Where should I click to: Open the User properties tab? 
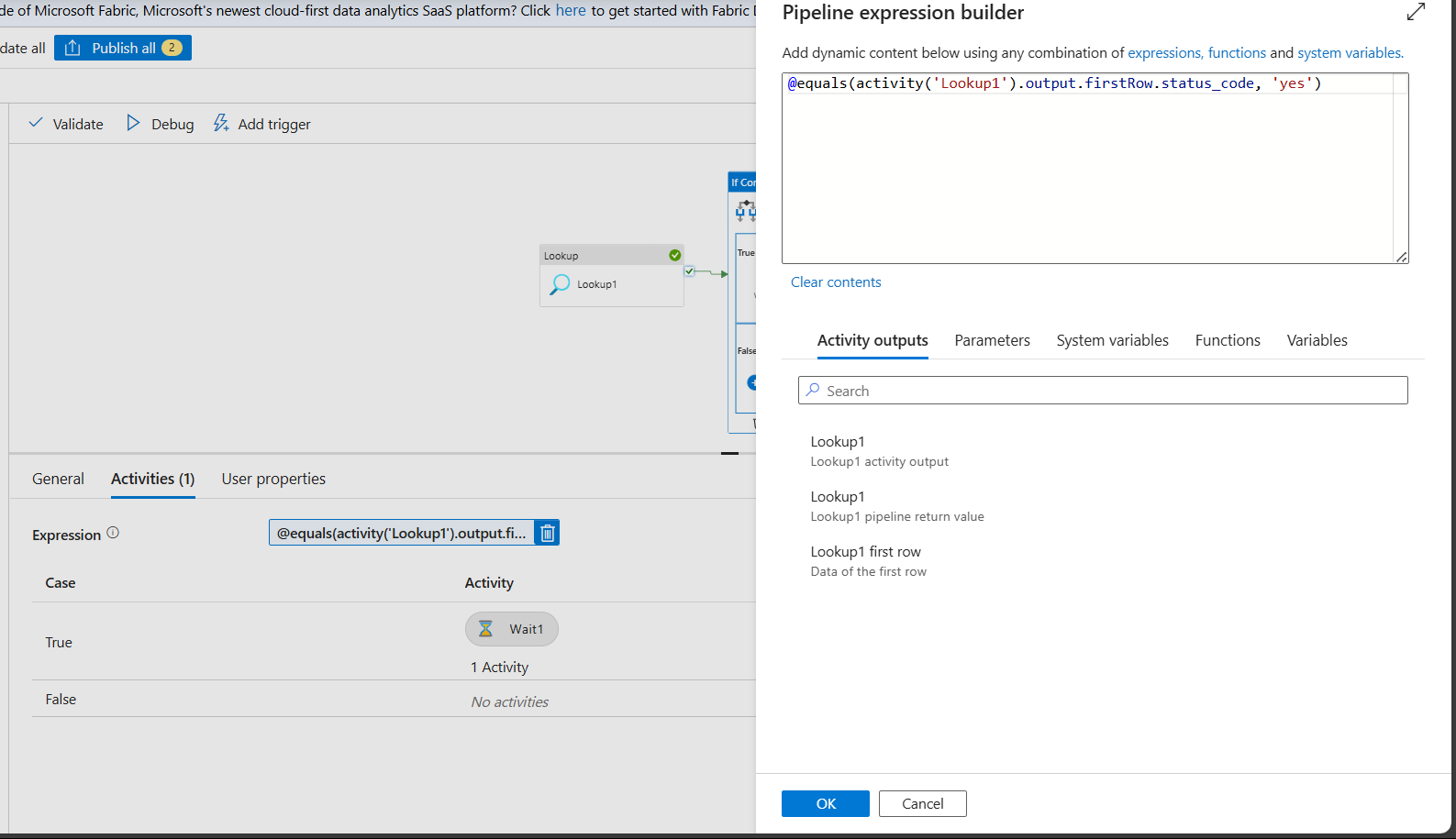point(273,479)
